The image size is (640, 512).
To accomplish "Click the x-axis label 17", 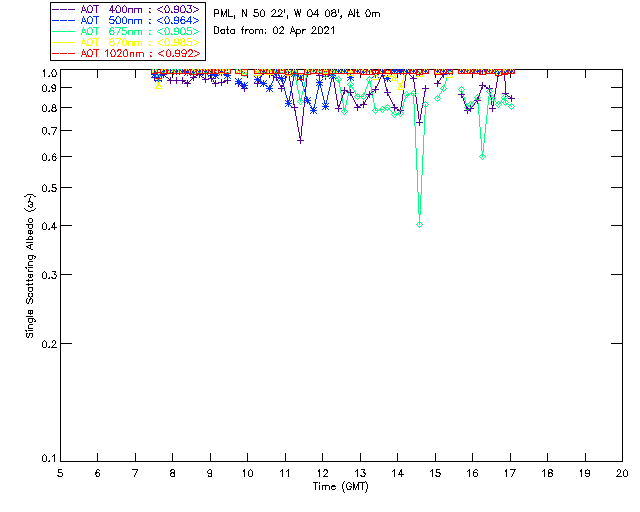I will (510, 473).
